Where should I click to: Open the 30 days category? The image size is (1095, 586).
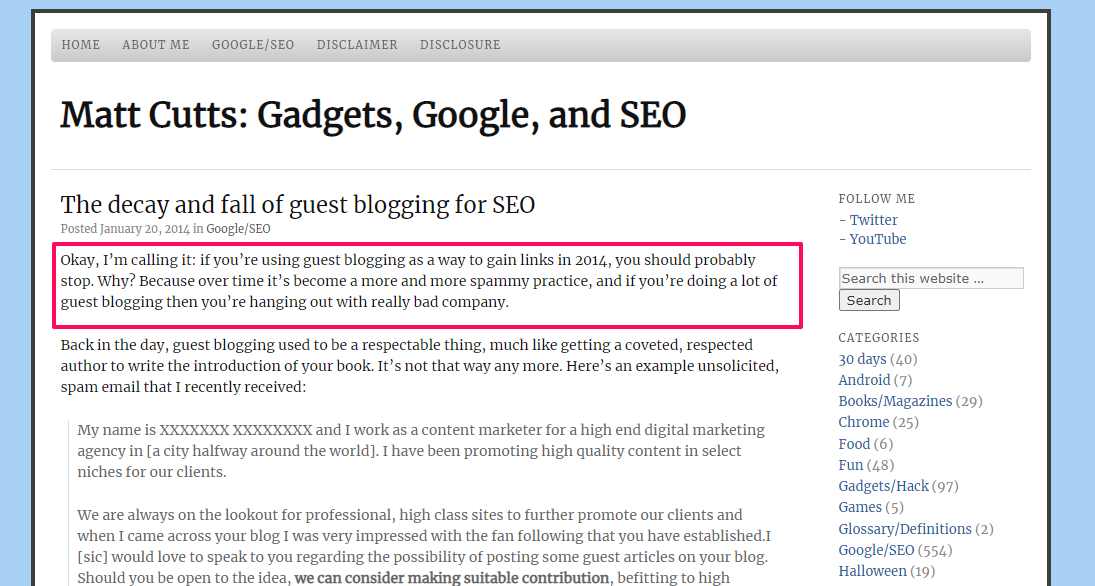tap(862, 359)
